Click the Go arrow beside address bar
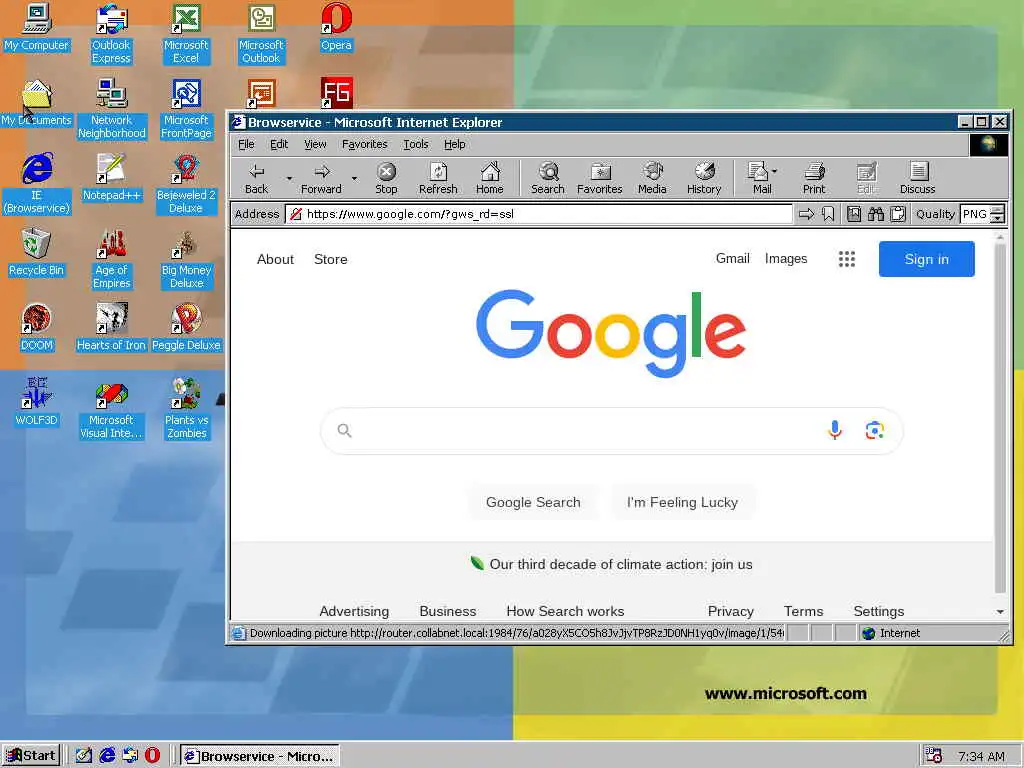Screen dimensions: 1024x768 pyautogui.click(x=807, y=214)
